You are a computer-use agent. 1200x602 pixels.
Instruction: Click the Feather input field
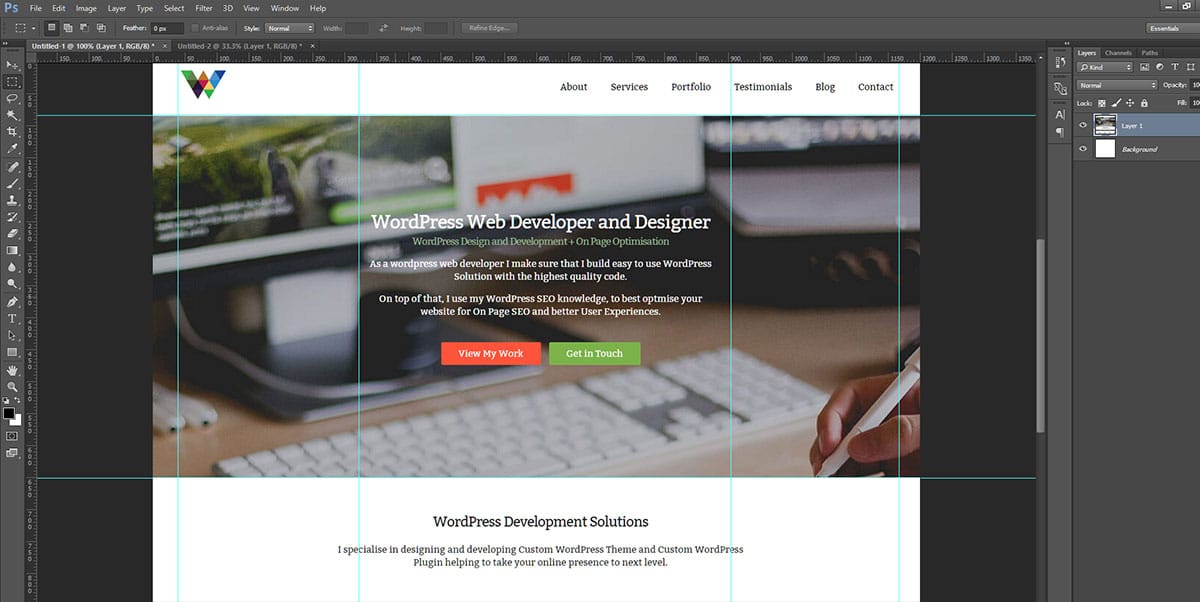[167, 28]
